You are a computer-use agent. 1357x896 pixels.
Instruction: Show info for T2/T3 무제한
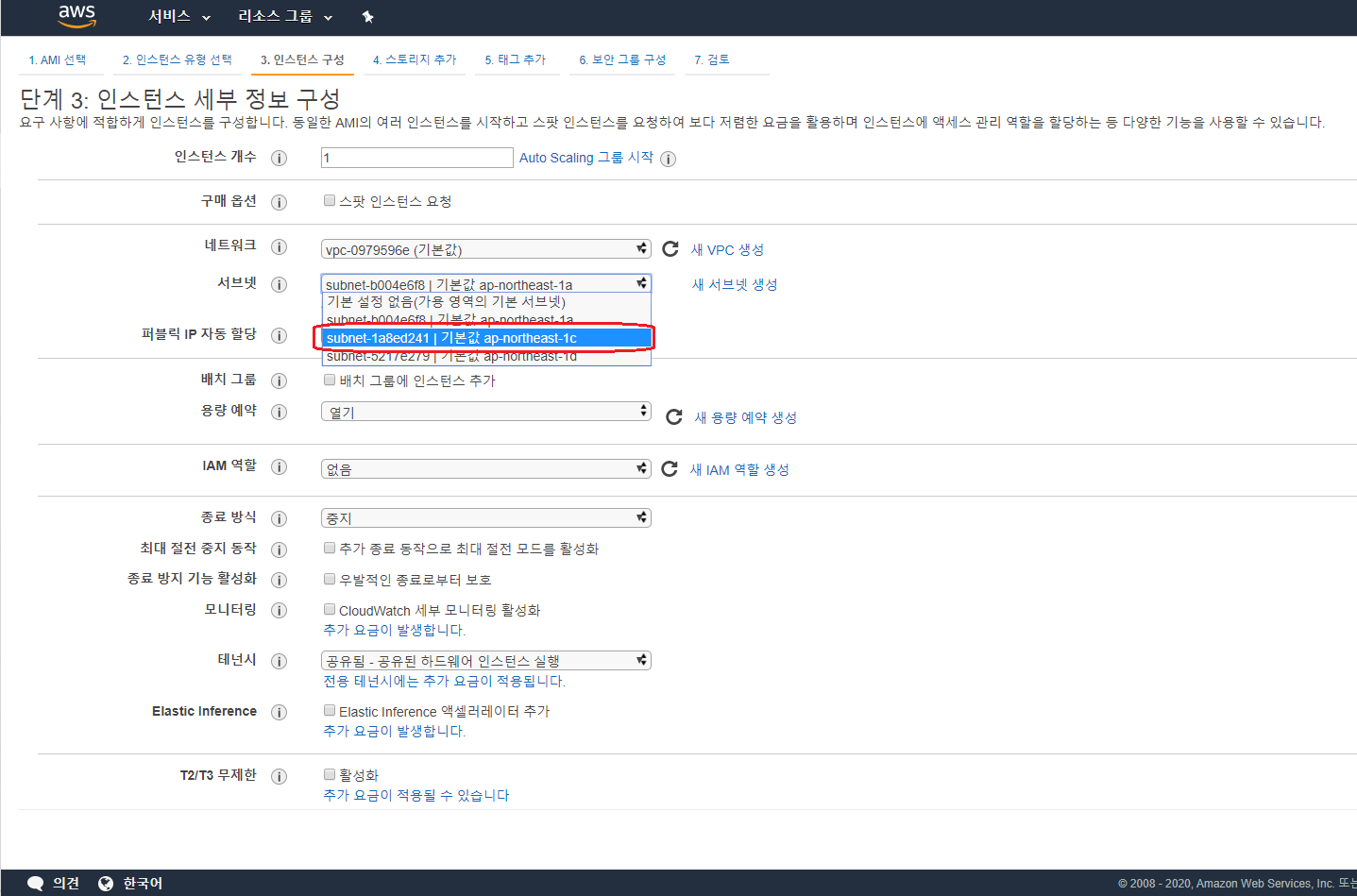[x=280, y=776]
